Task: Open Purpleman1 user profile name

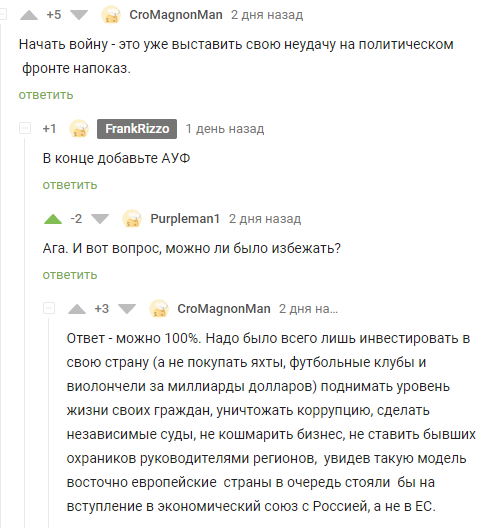Action: (x=185, y=219)
